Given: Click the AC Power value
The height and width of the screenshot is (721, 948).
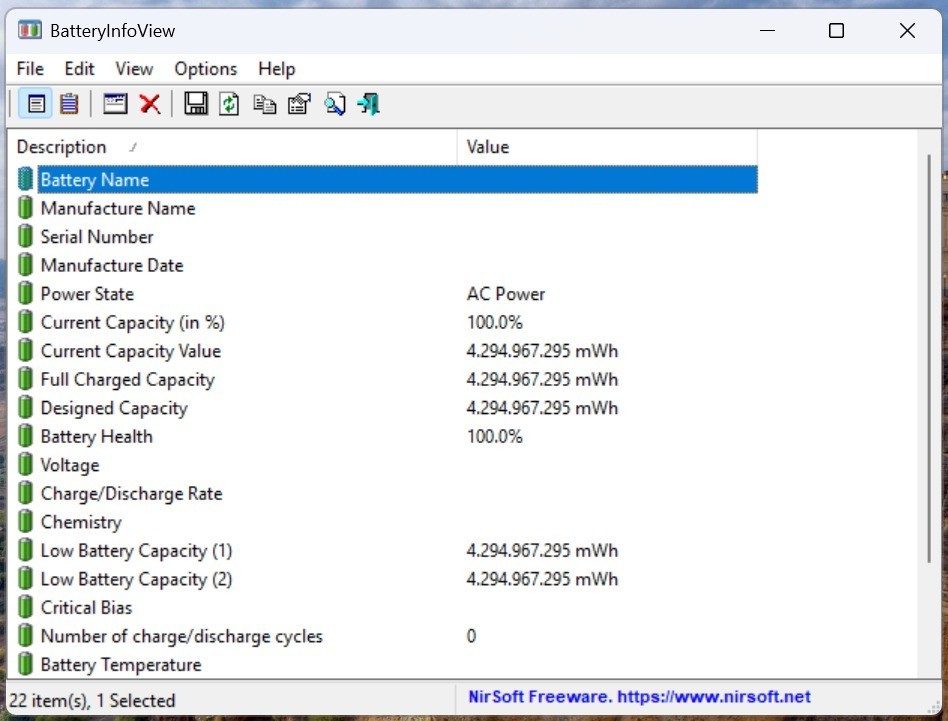Looking at the screenshot, I should 505,294.
